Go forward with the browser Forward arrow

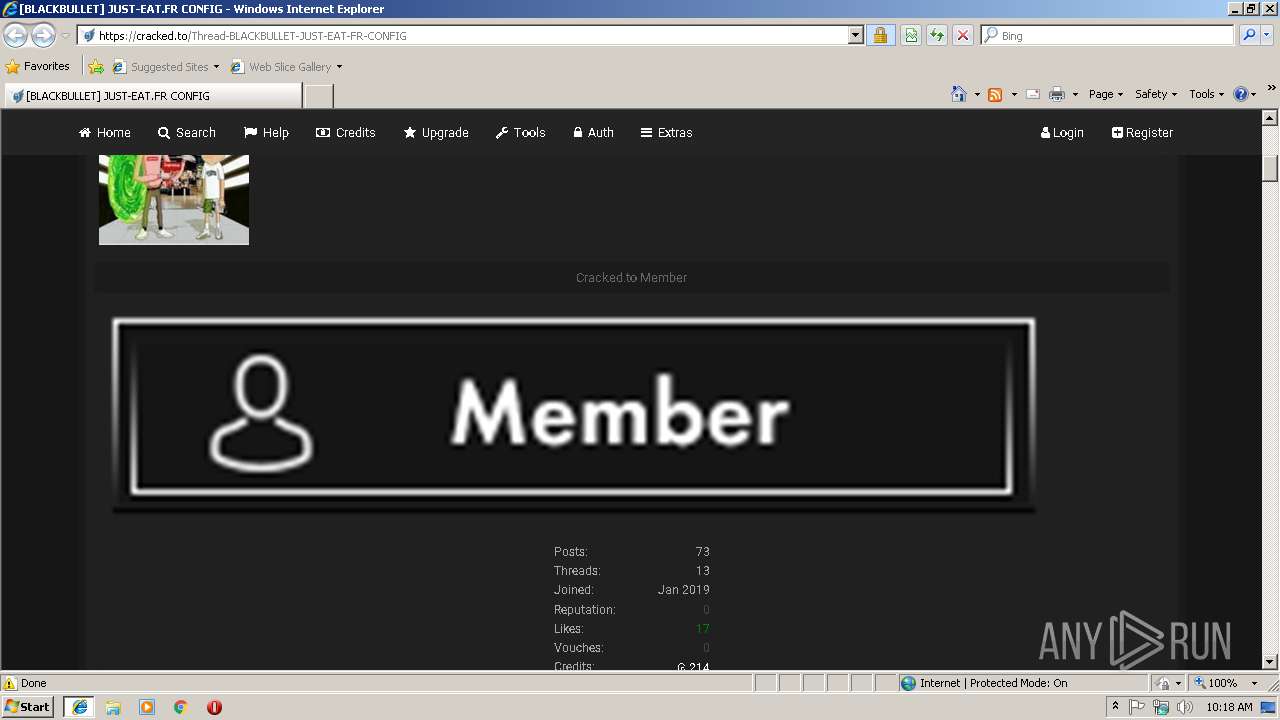(43, 35)
